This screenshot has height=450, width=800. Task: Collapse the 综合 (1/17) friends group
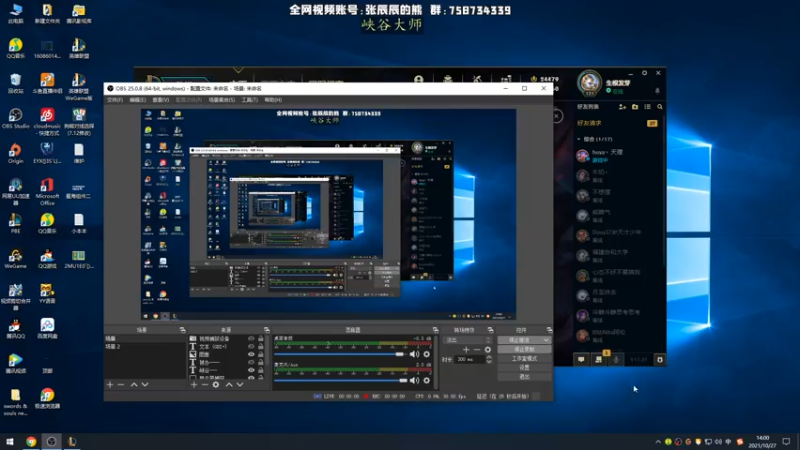pos(579,139)
